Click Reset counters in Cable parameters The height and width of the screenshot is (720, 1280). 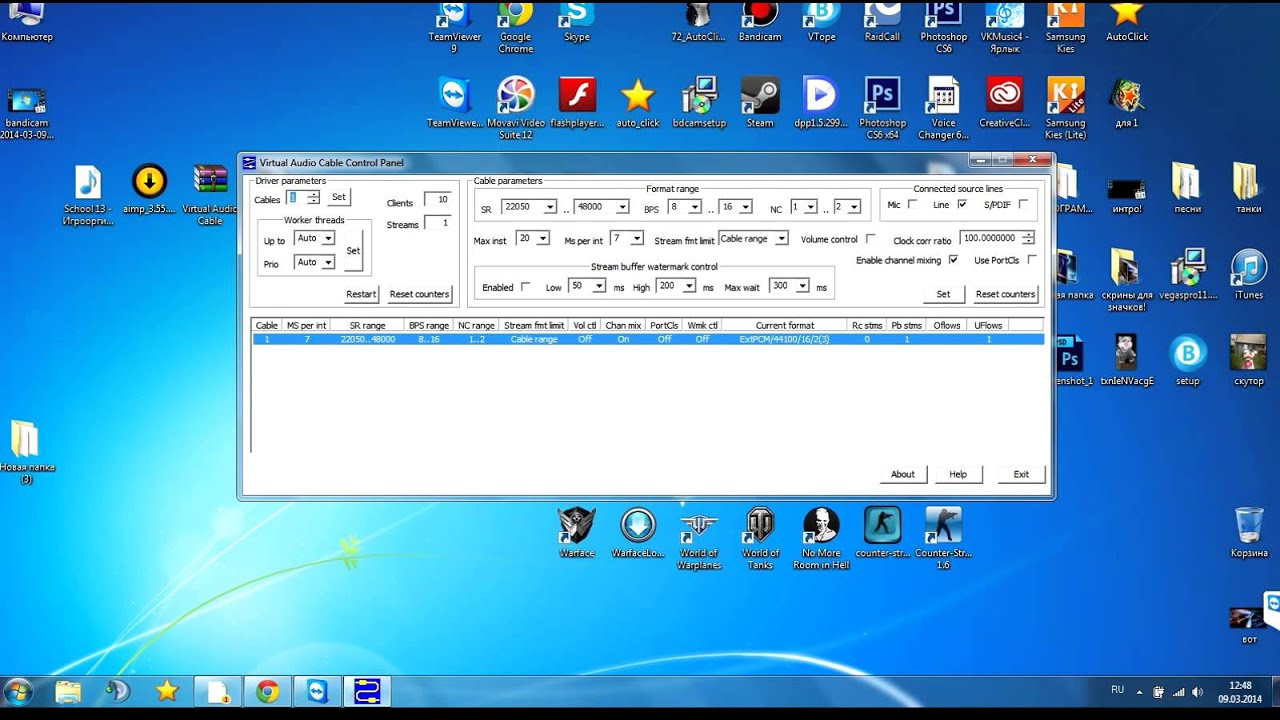pos(1005,294)
